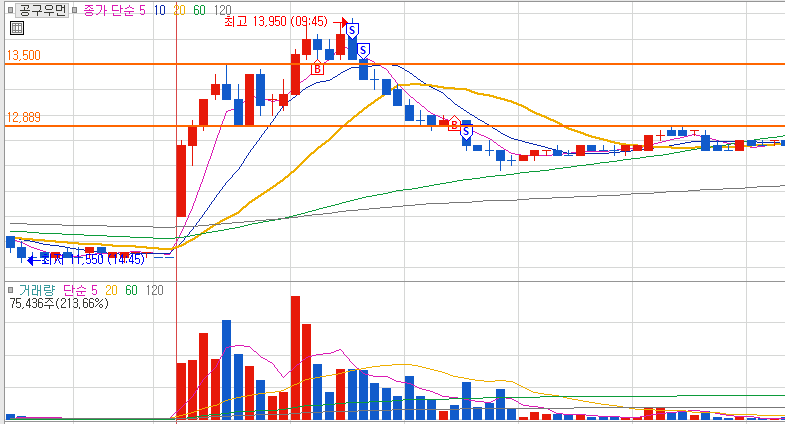This screenshot has height=424, width=785.
Task: Click the tallest red volume bar
Action: 295,357
